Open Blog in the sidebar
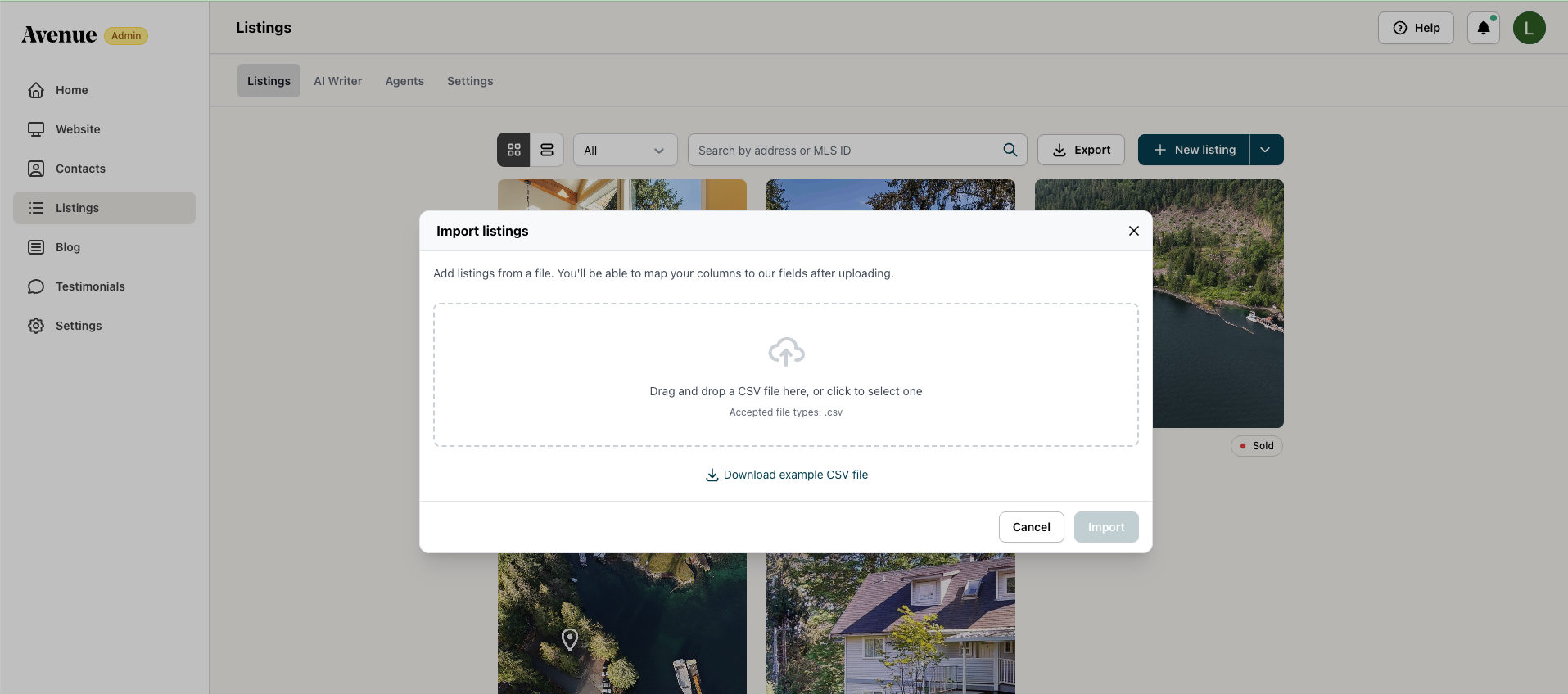This screenshot has width=1568, height=694. [x=104, y=247]
